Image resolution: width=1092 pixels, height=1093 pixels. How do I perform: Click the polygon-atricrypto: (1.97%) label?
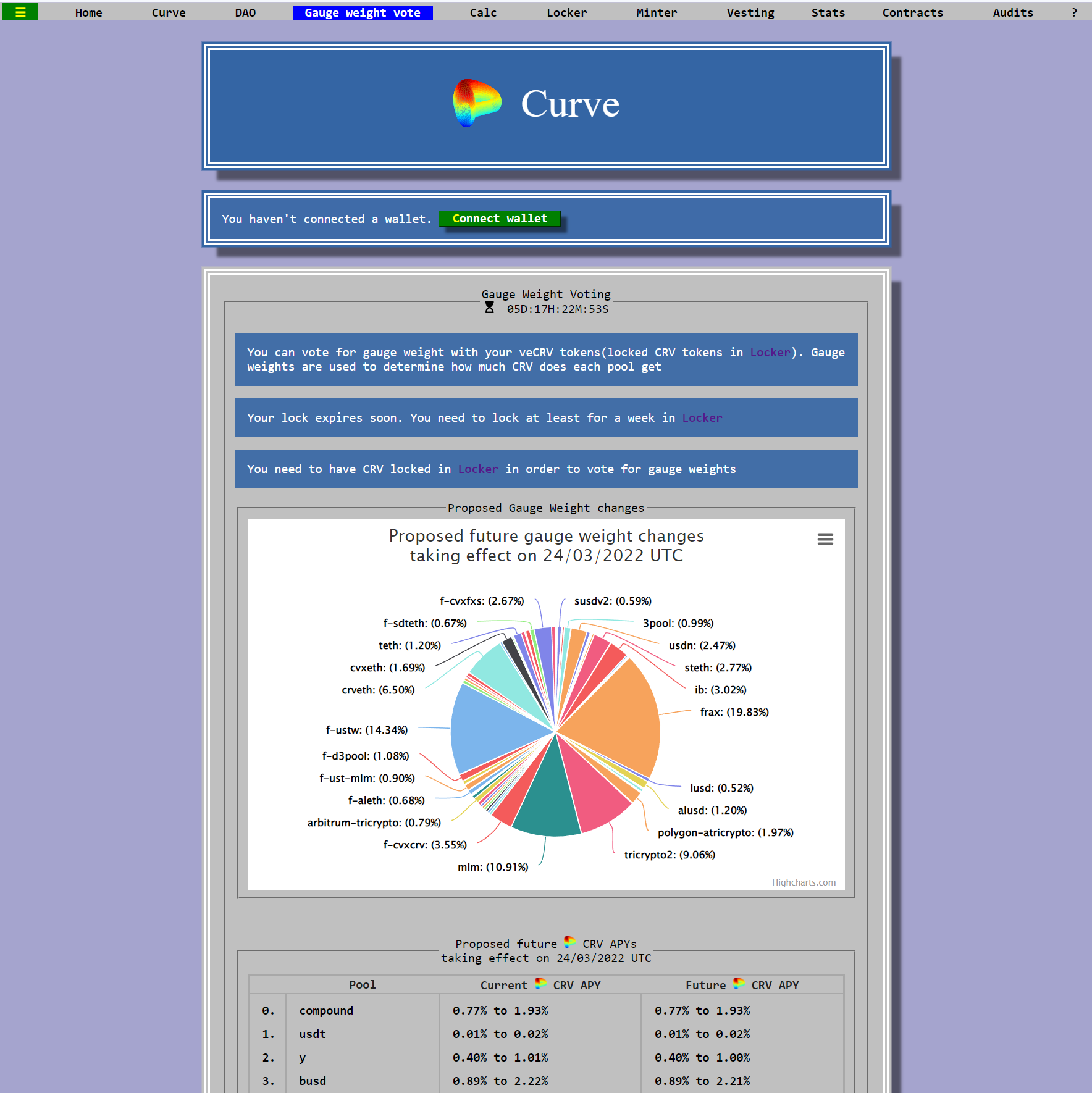[x=725, y=832]
